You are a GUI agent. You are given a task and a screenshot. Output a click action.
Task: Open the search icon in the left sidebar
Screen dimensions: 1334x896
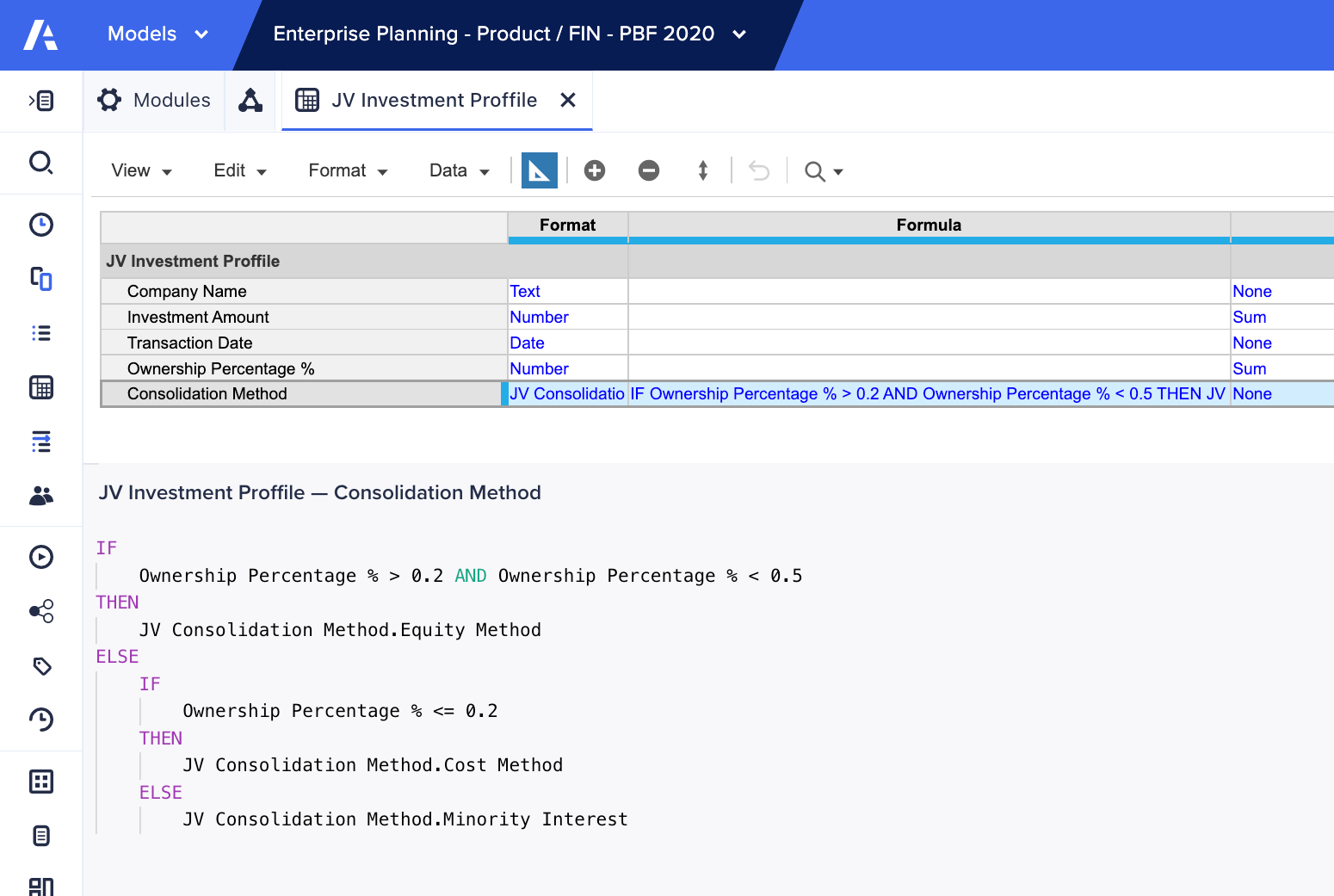[x=41, y=163]
